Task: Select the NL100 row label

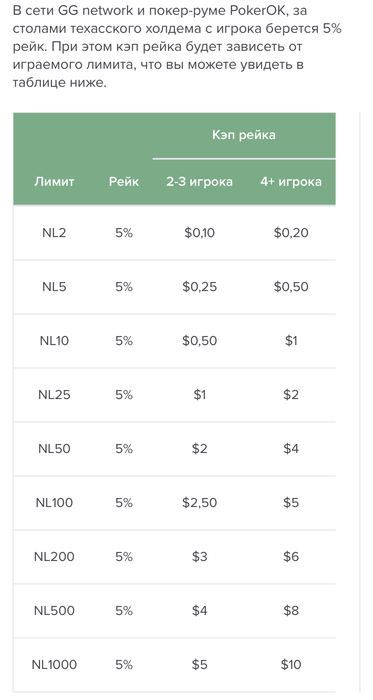Action: coord(54,503)
